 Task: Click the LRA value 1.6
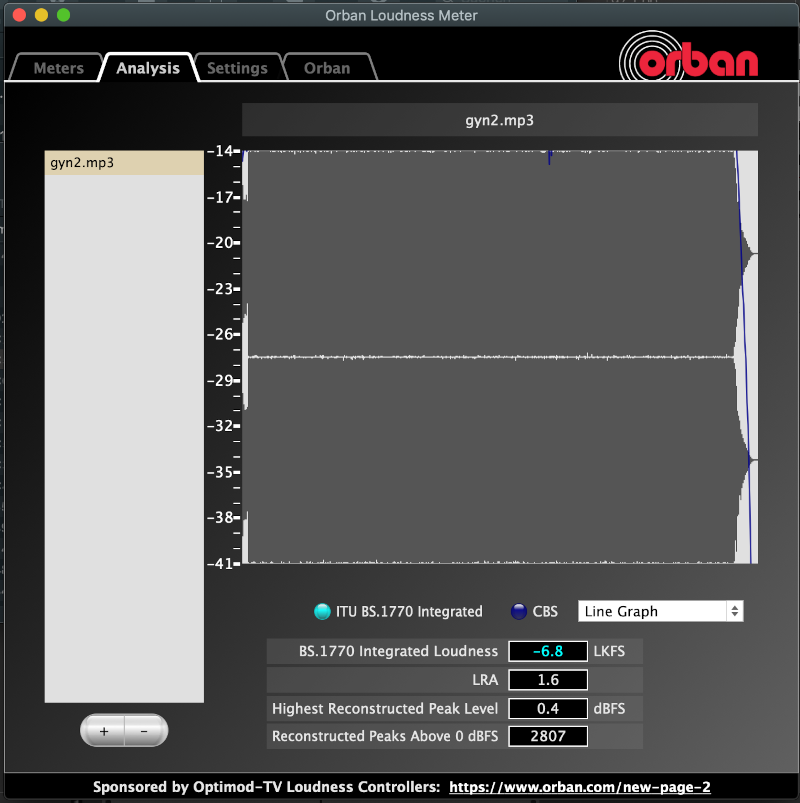click(548, 680)
